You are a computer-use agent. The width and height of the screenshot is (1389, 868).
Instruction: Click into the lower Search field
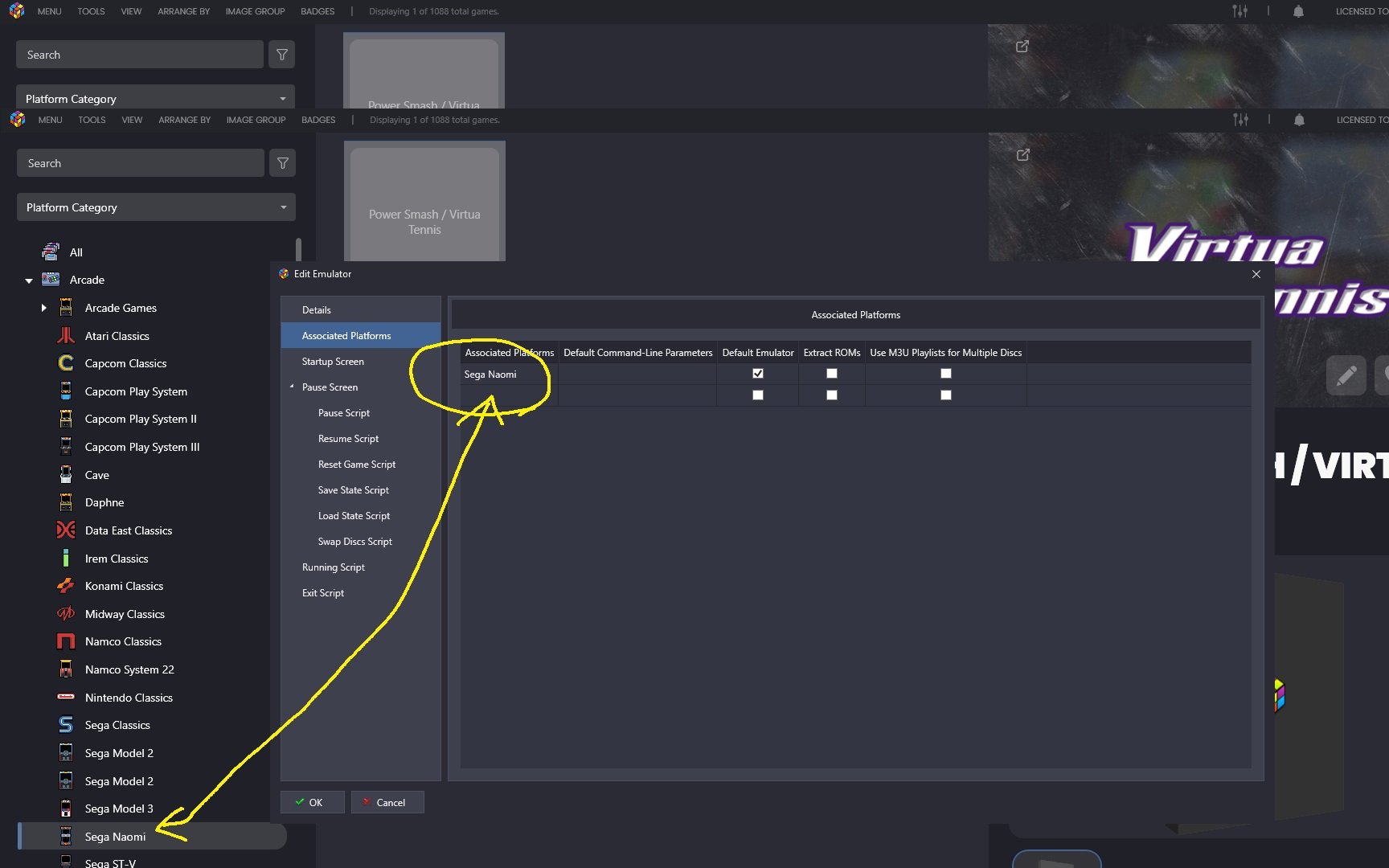point(140,163)
